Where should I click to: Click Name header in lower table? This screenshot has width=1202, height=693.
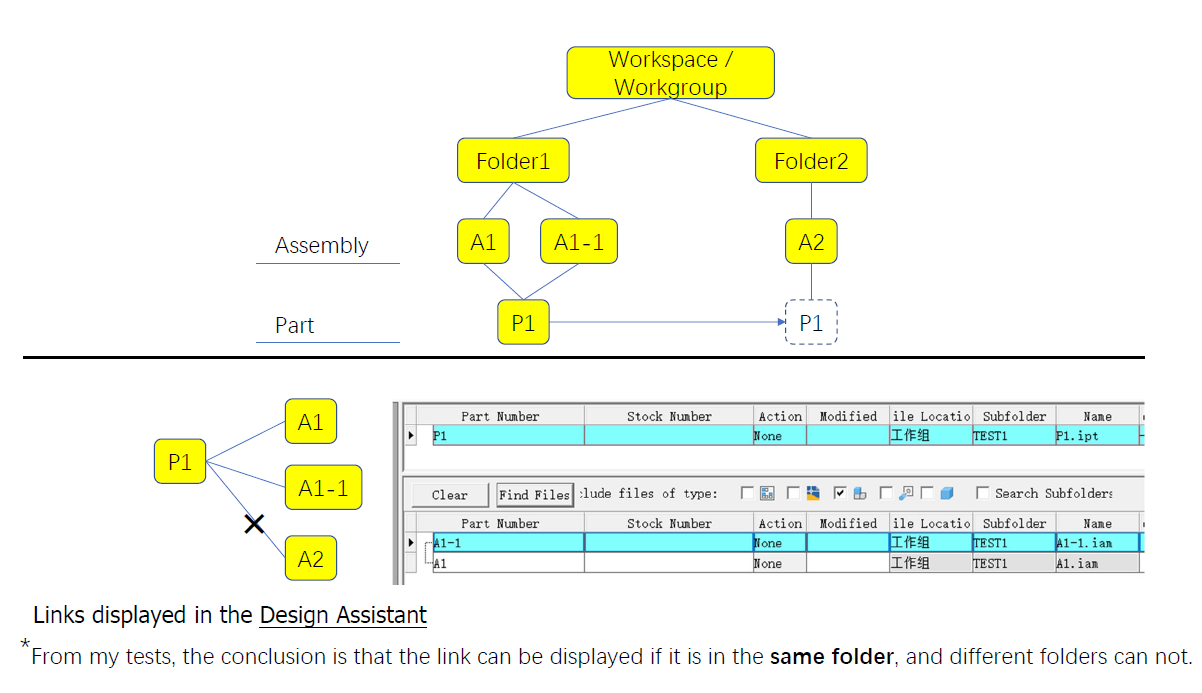tap(1097, 523)
